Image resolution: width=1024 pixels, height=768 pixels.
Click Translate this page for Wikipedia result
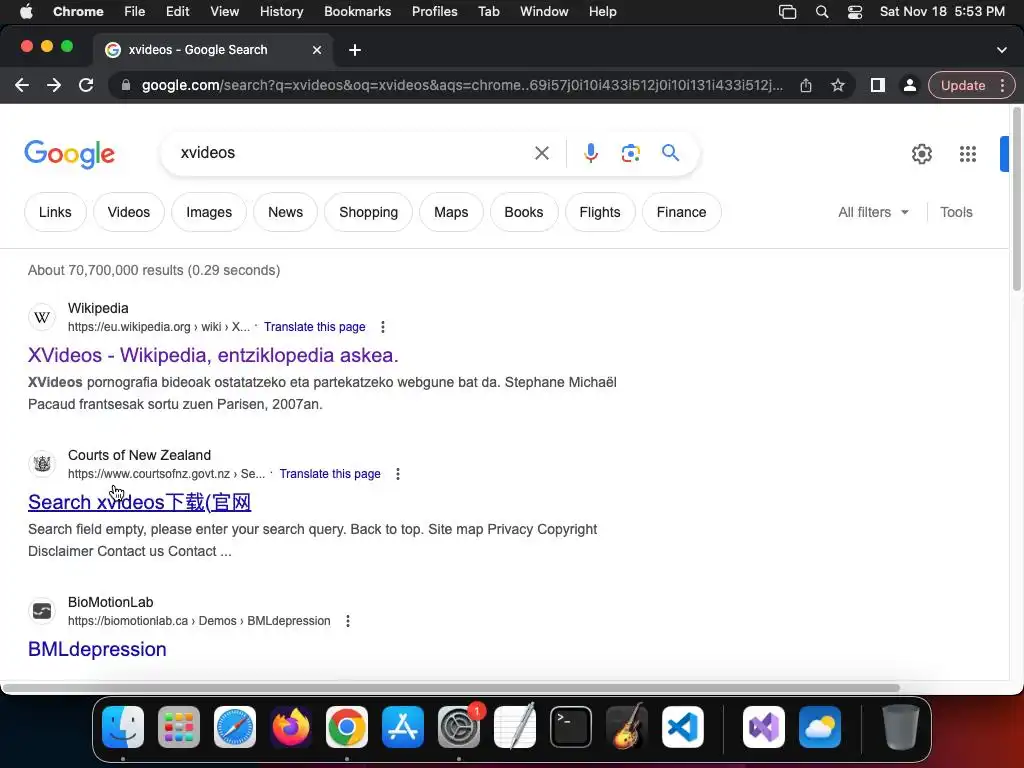(315, 327)
